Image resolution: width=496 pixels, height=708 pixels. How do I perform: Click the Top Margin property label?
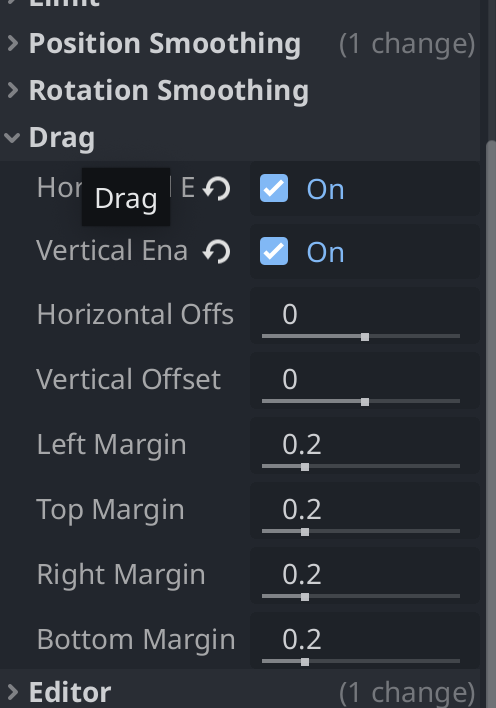click(x=110, y=510)
